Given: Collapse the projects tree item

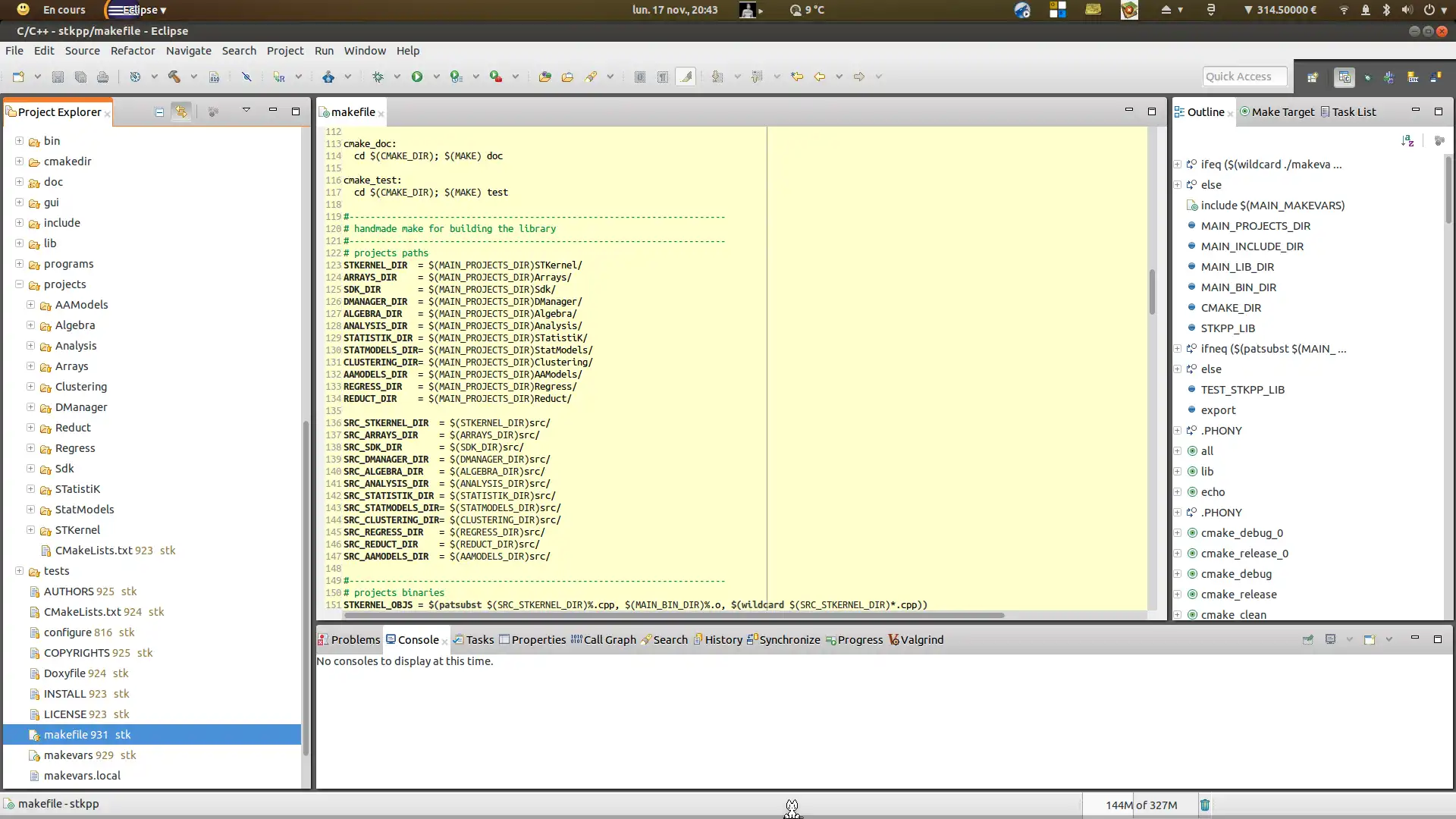Looking at the screenshot, I should 18,283.
